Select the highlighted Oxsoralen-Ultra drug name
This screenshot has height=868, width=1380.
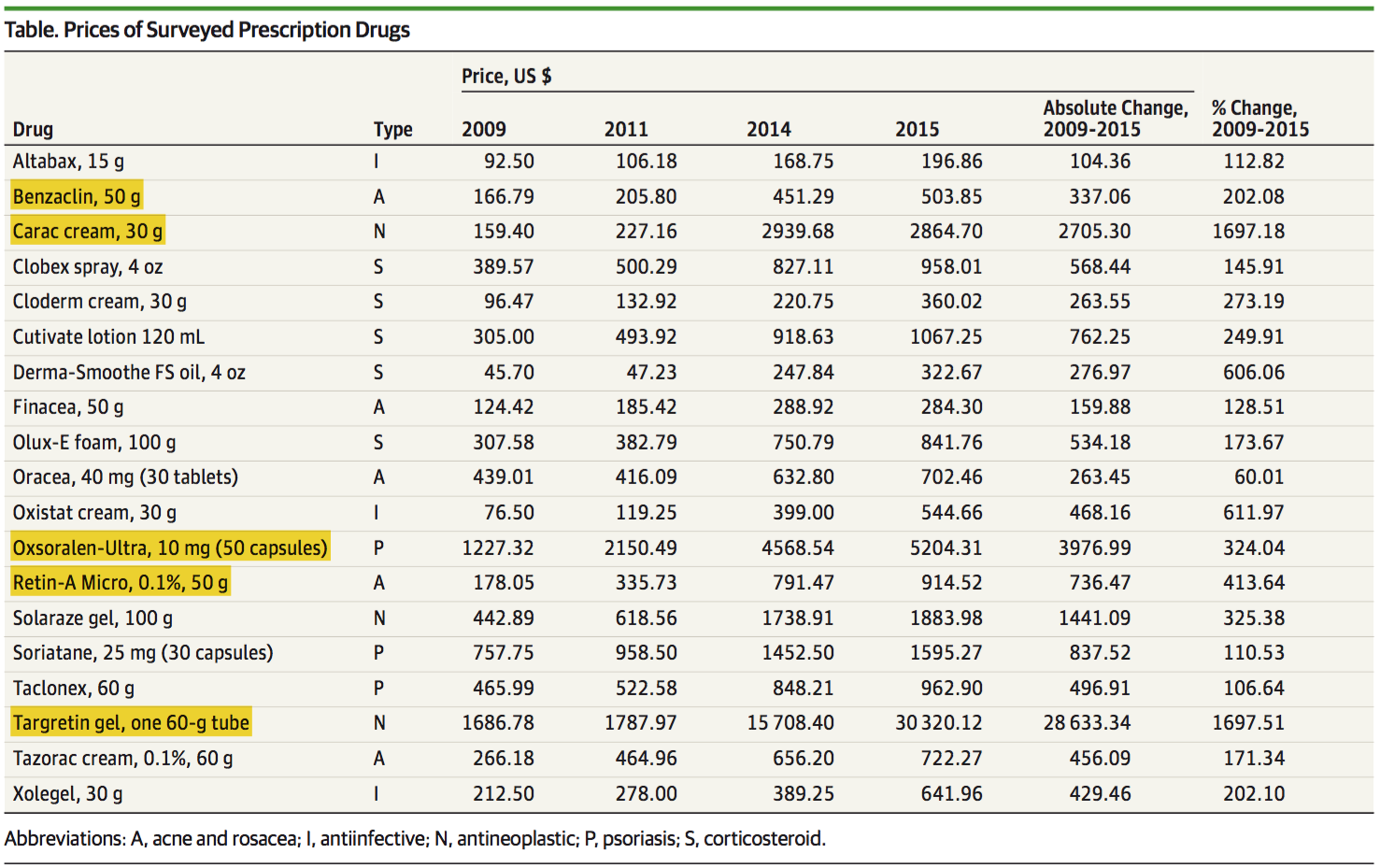pyautogui.click(x=170, y=548)
